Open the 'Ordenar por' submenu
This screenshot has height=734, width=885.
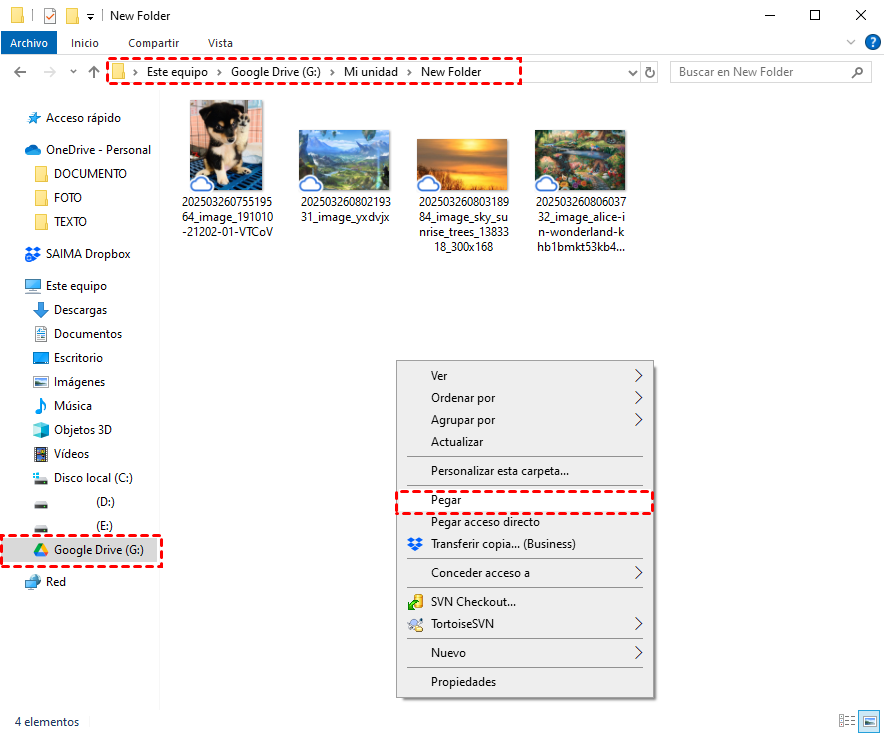(525, 398)
